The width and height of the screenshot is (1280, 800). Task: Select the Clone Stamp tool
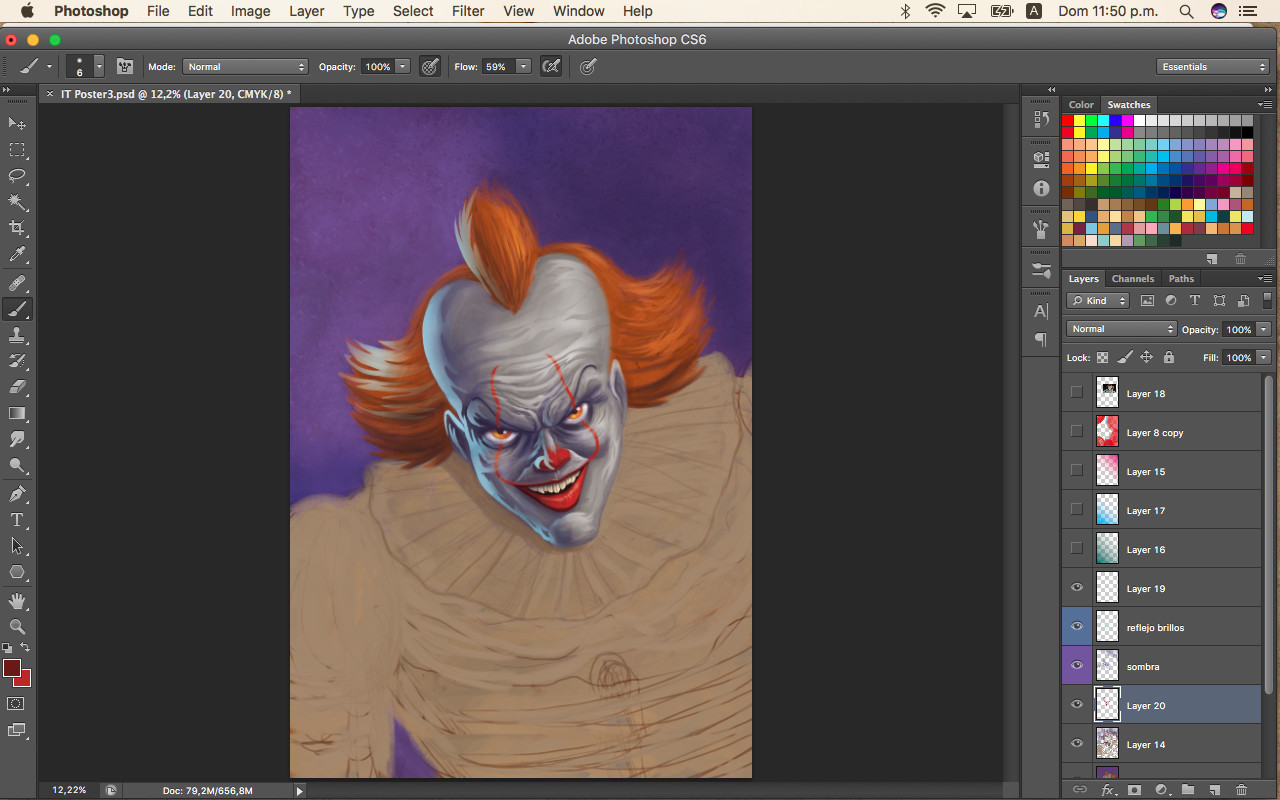point(17,336)
